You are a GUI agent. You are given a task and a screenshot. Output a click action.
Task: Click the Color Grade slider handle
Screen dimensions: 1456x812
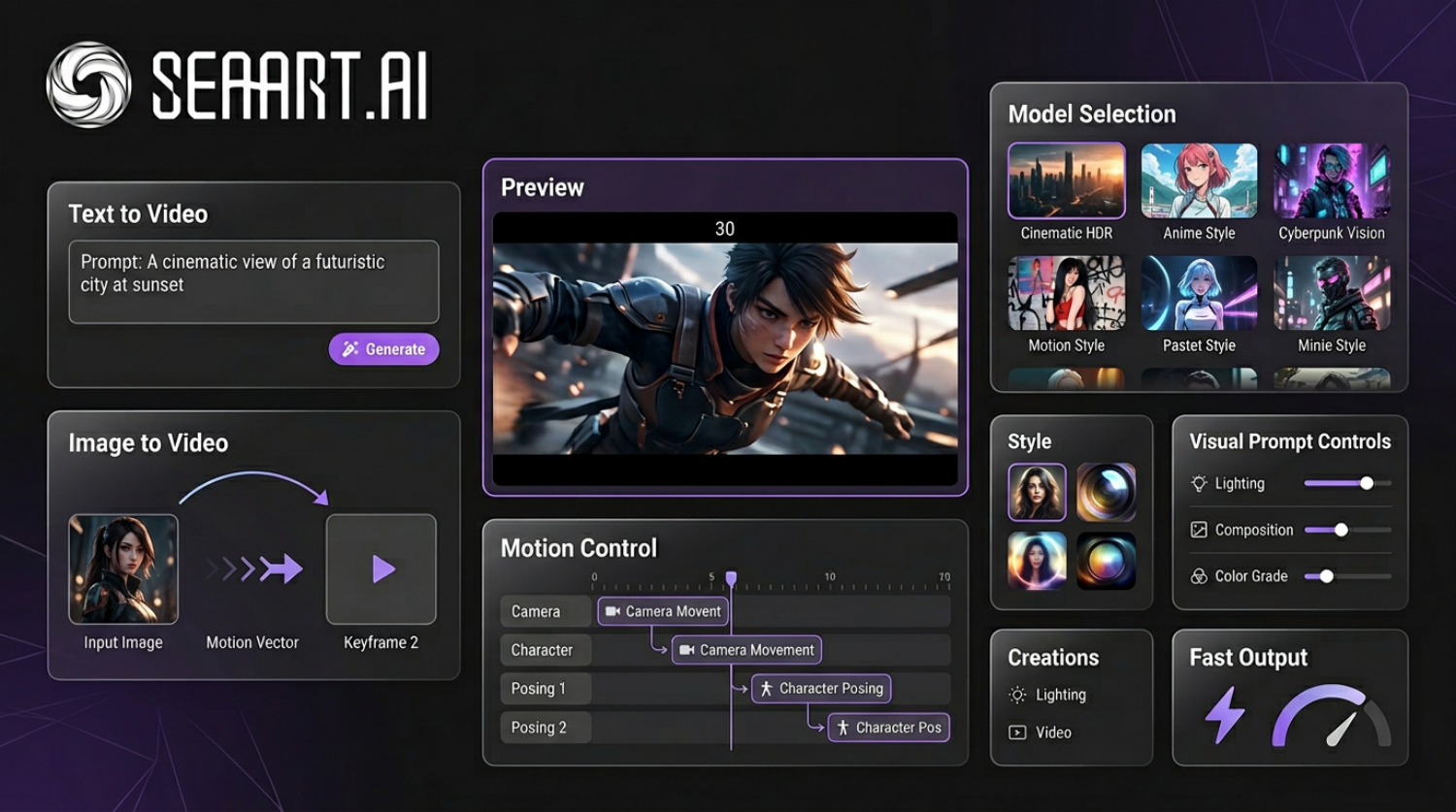point(1326,576)
